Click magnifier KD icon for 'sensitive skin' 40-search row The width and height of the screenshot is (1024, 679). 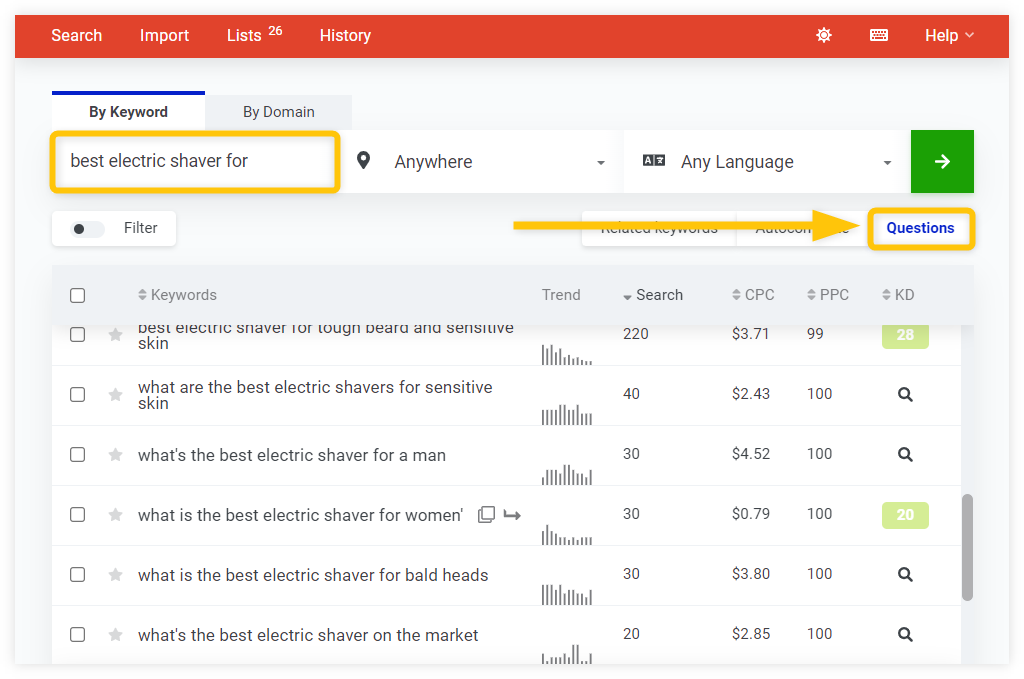click(905, 395)
